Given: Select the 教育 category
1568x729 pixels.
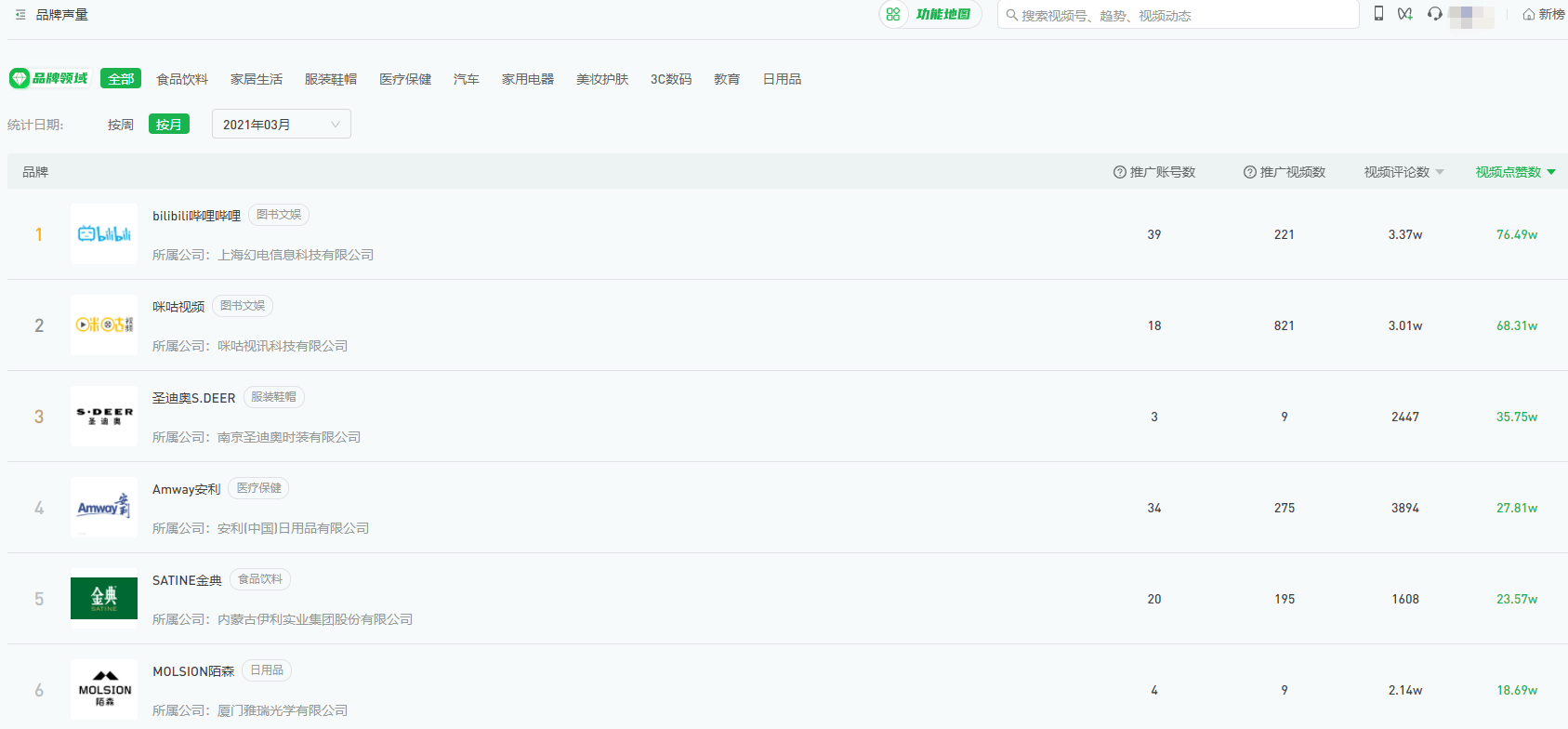Looking at the screenshot, I should click(x=727, y=79).
